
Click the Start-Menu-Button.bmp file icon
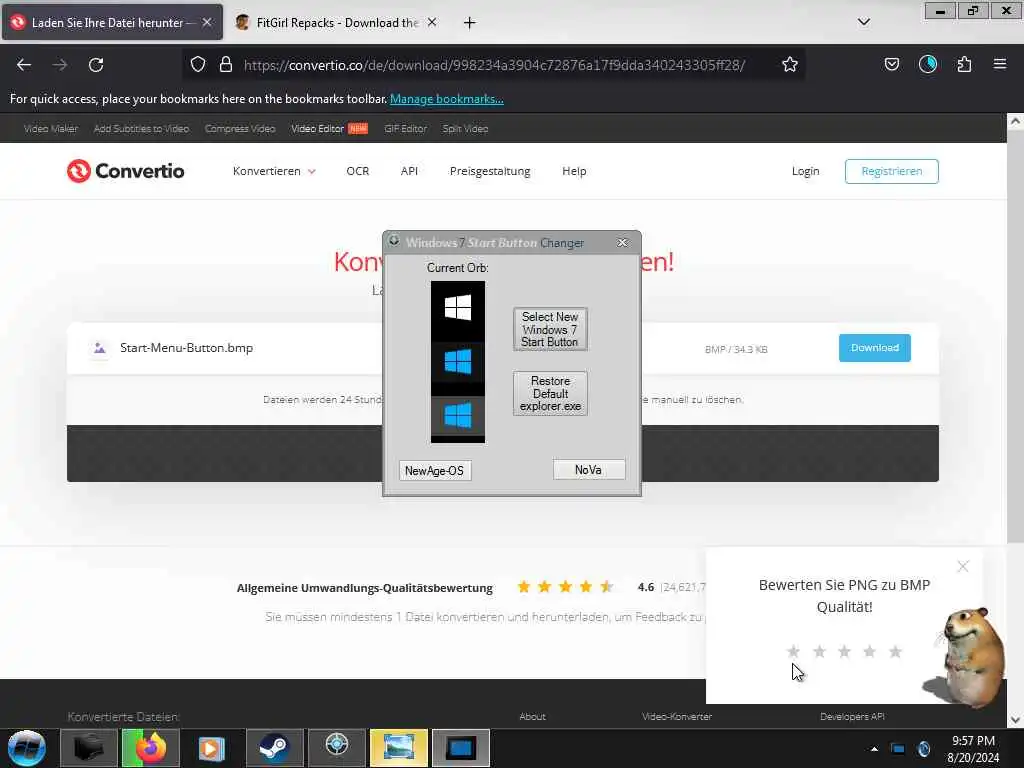[99, 348]
